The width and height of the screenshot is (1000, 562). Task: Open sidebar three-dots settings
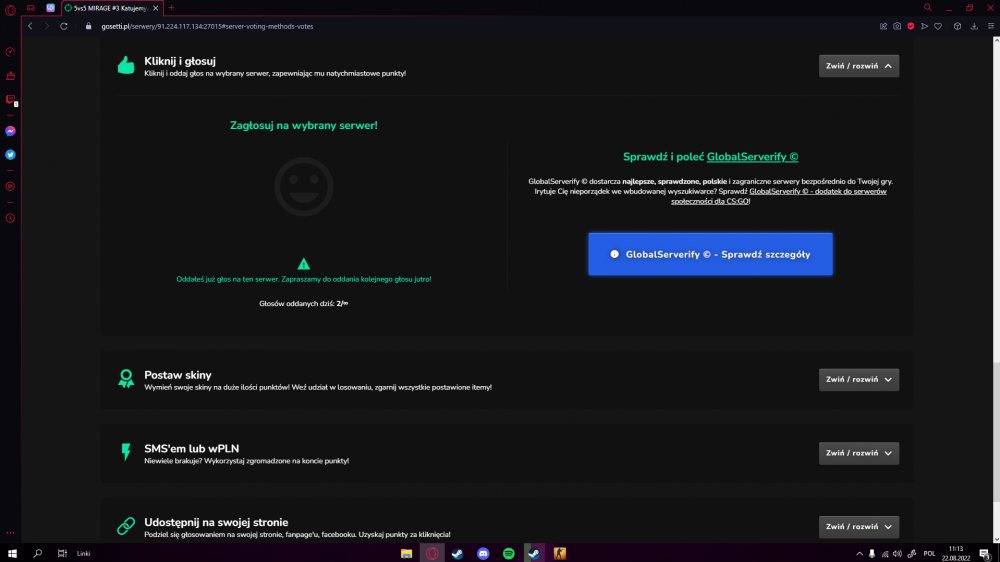tap(10, 533)
